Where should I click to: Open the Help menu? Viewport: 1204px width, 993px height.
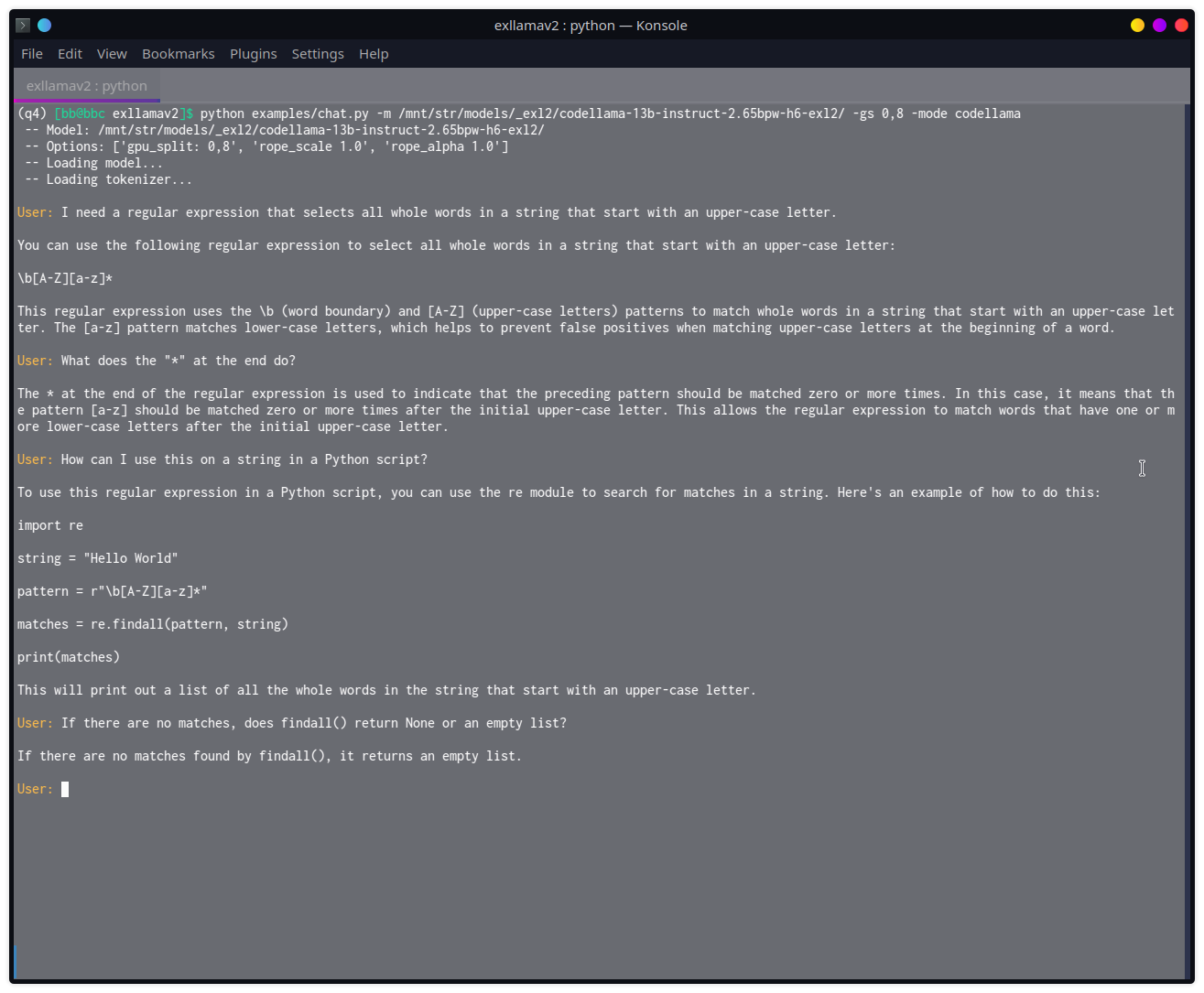pos(374,54)
